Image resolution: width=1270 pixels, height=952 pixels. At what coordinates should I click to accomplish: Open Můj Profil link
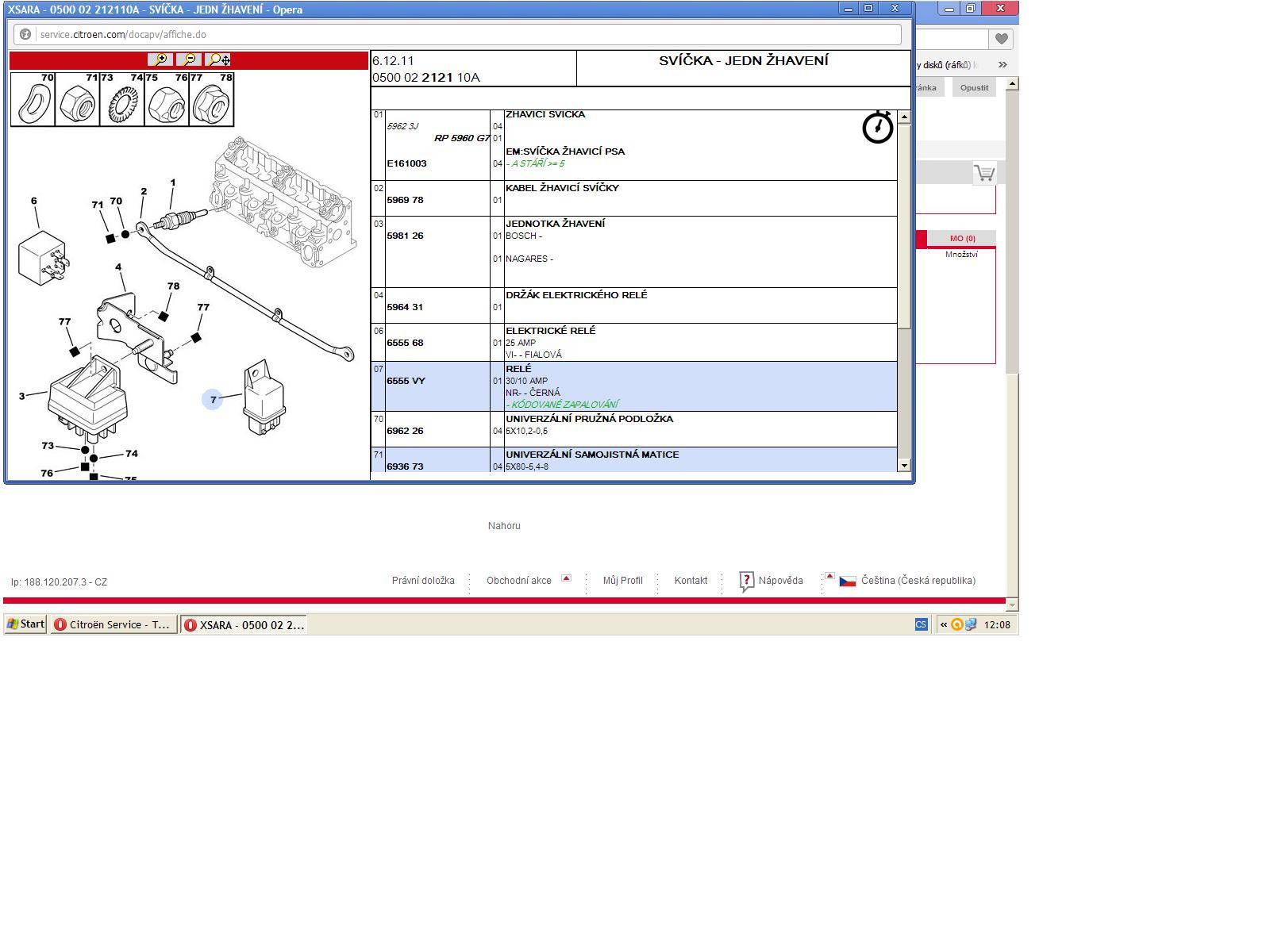click(x=622, y=581)
